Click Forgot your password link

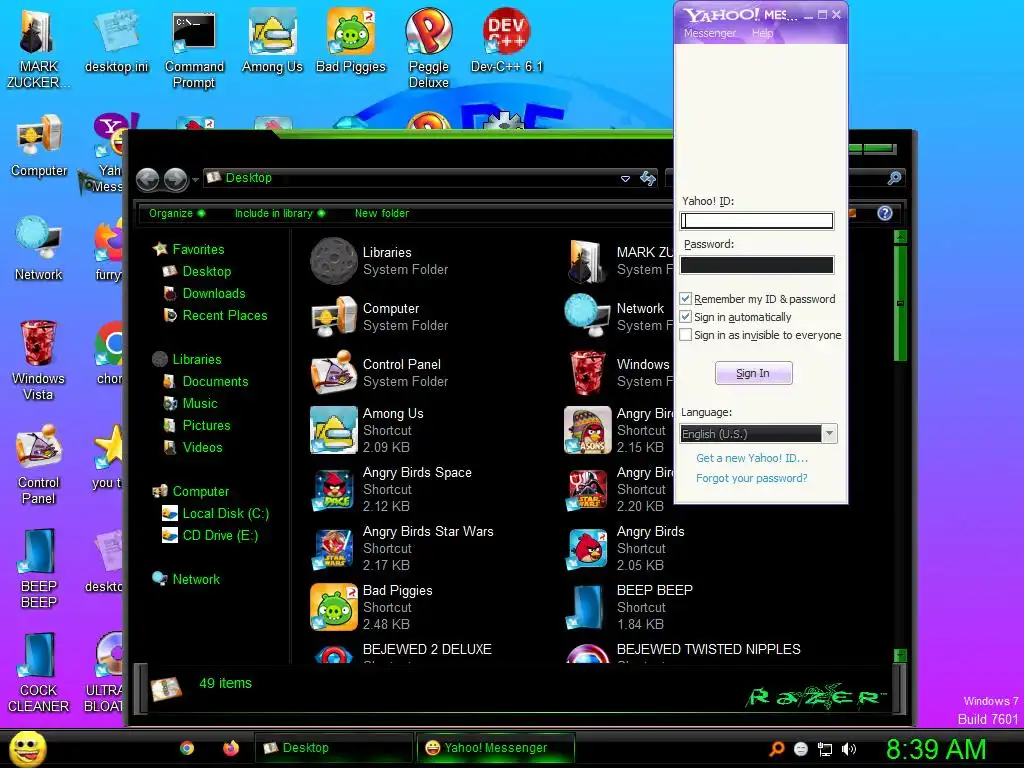pyautogui.click(x=752, y=478)
